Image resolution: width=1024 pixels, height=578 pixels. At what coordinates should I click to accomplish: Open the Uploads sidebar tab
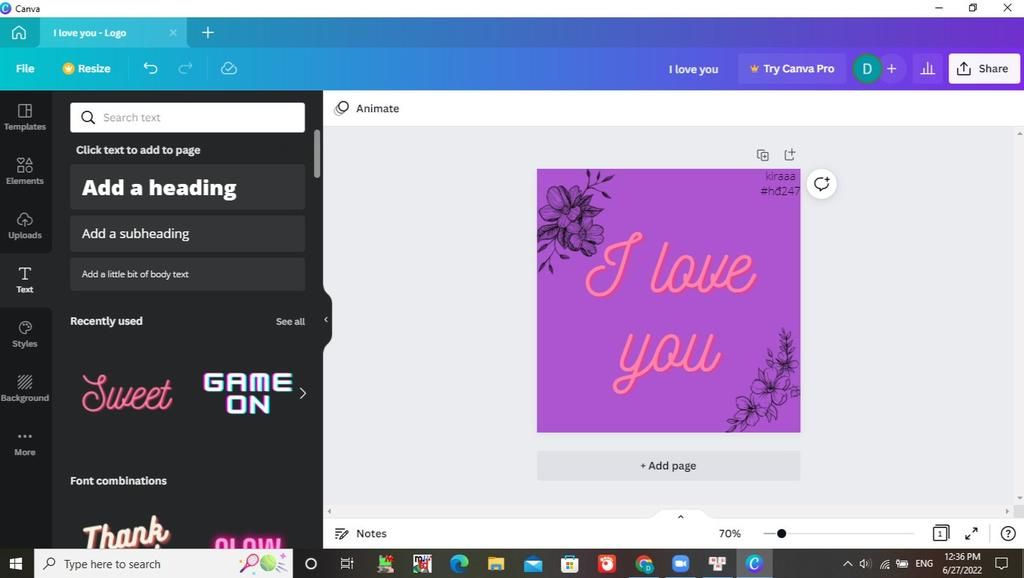[x=25, y=225]
